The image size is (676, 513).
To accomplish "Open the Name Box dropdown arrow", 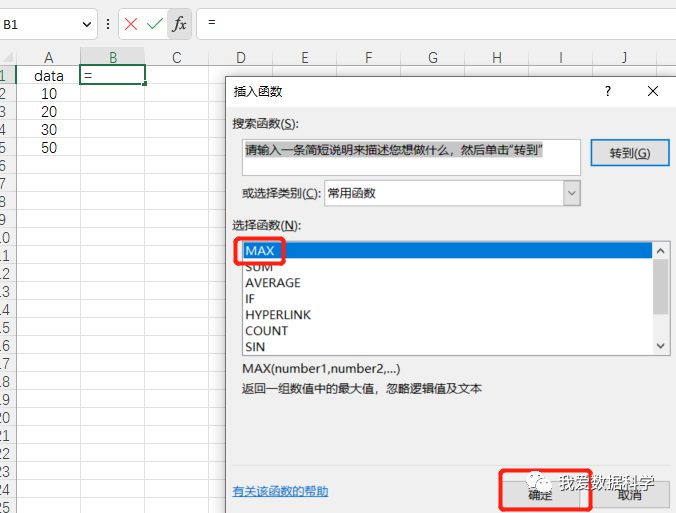I will click(87, 25).
